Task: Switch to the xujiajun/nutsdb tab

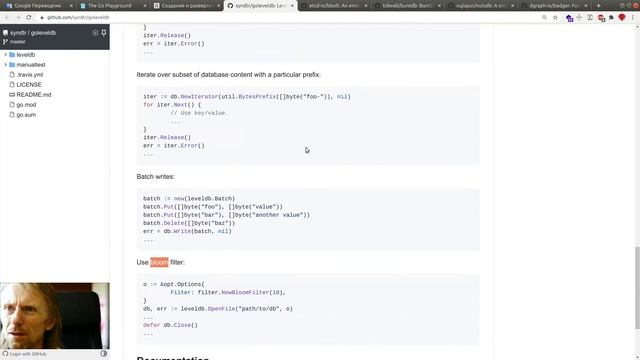Action: pyautogui.click(x=481, y=6)
